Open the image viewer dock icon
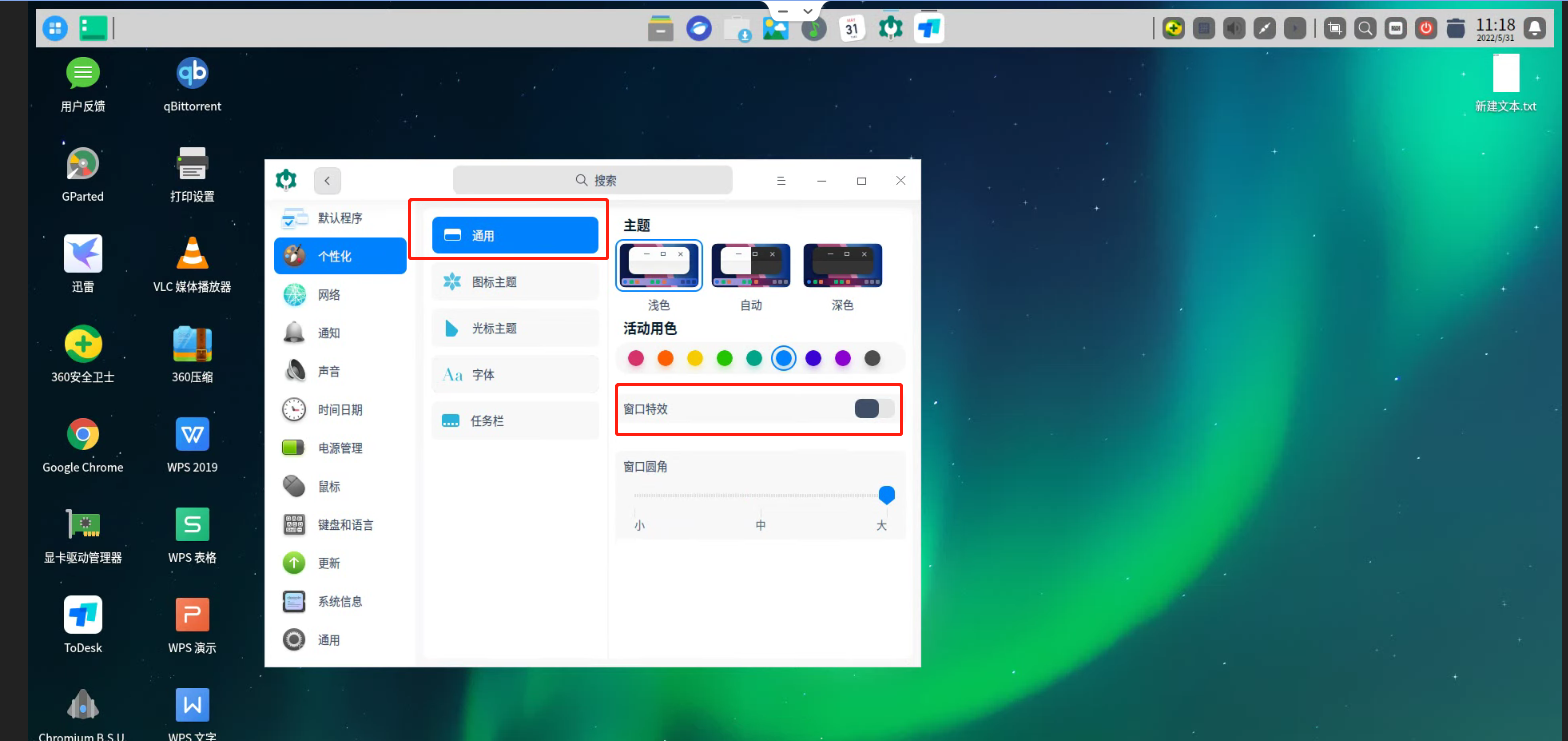 (x=775, y=28)
